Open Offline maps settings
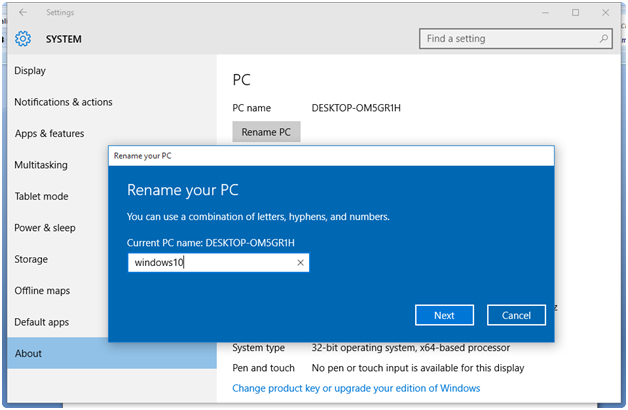 [x=42, y=291]
